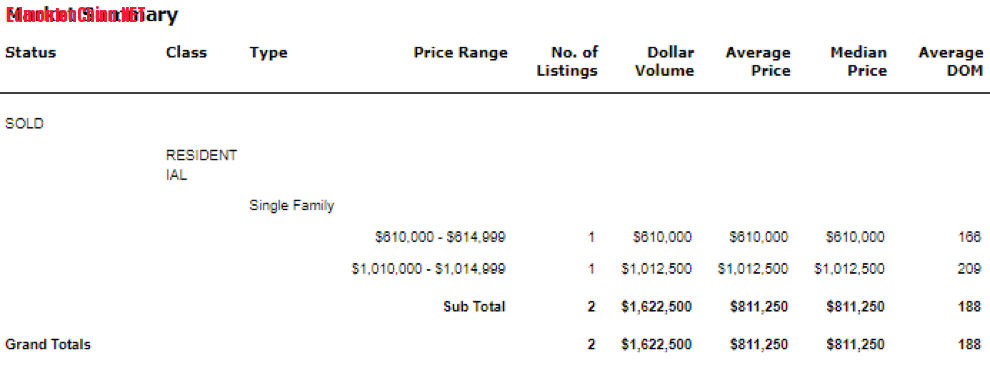Click the Price Range column header
This screenshot has height=369, width=990.
coord(460,52)
